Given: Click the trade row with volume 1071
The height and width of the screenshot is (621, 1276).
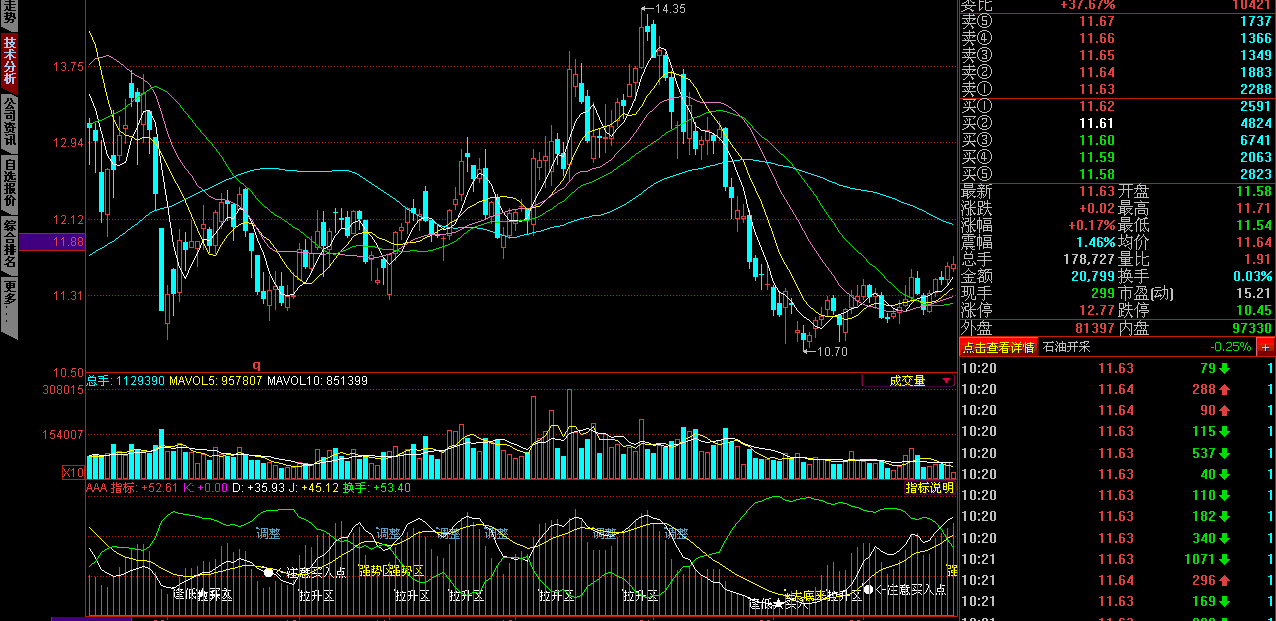Looking at the screenshot, I should click(1118, 559).
